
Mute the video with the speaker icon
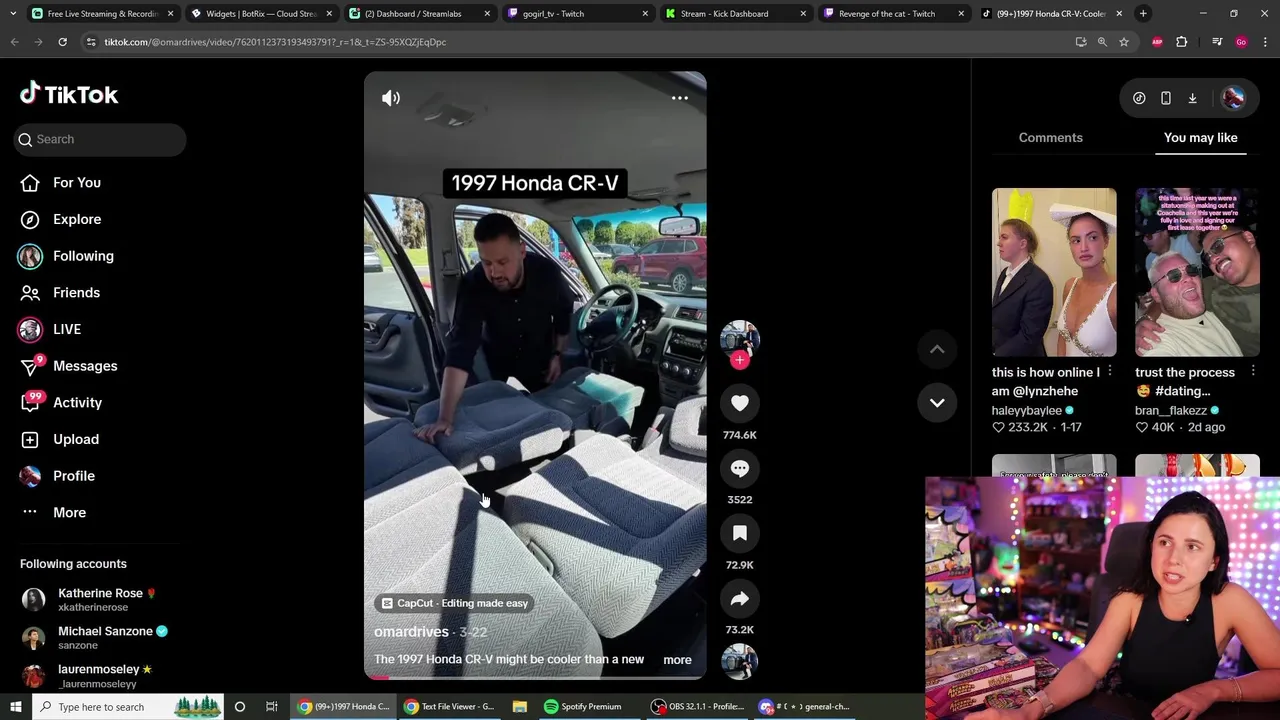(391, 98)
